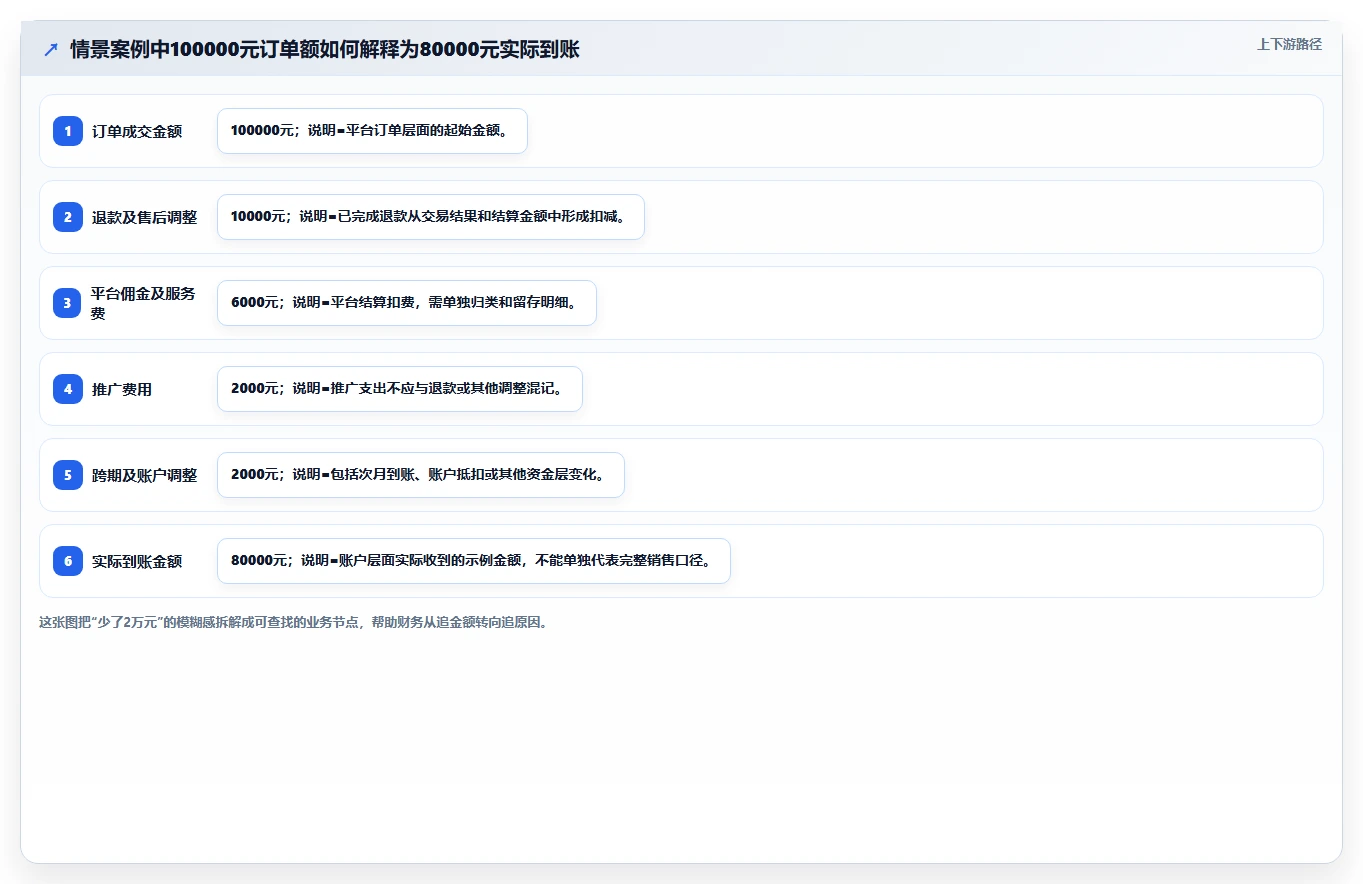Image resolution: width=1363 pixels, height=884 pixels.
Task: Select step number 2 badge
Action: tap(68, 217)
